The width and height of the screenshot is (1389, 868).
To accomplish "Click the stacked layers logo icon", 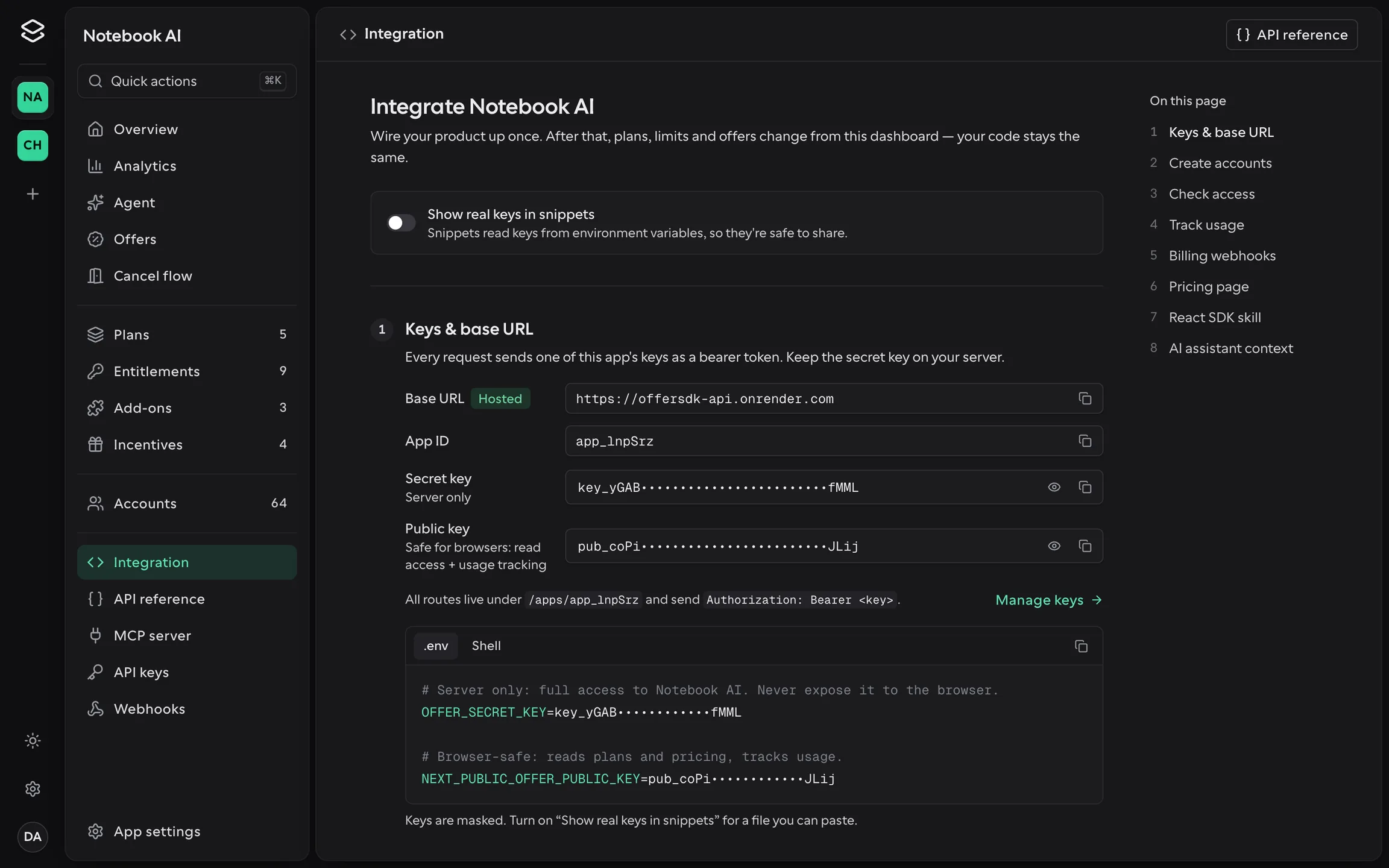I will coord(33,31).
